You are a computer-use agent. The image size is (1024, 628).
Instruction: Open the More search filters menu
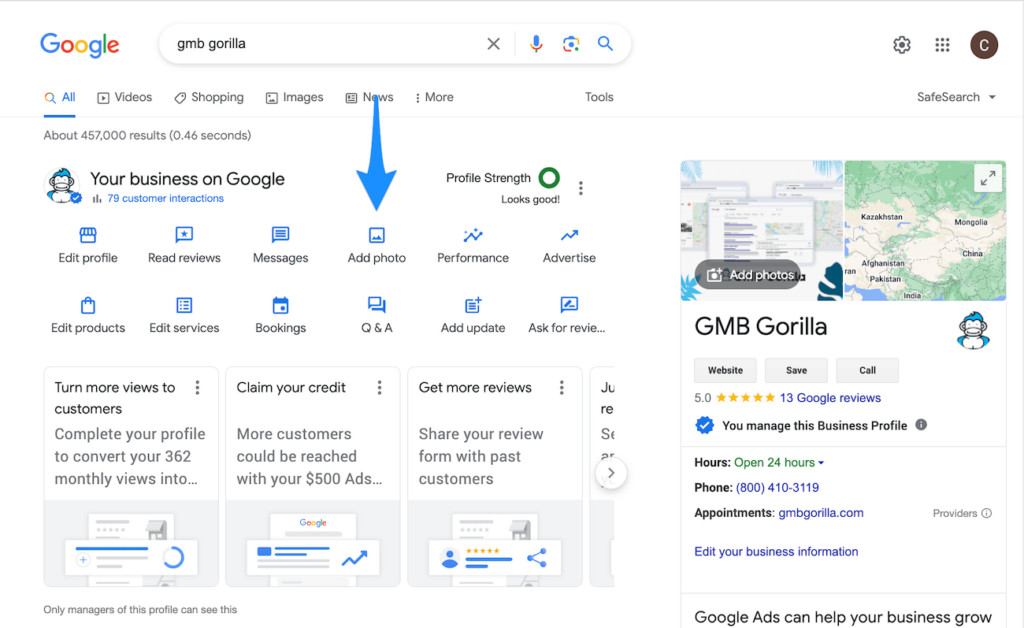434,97
